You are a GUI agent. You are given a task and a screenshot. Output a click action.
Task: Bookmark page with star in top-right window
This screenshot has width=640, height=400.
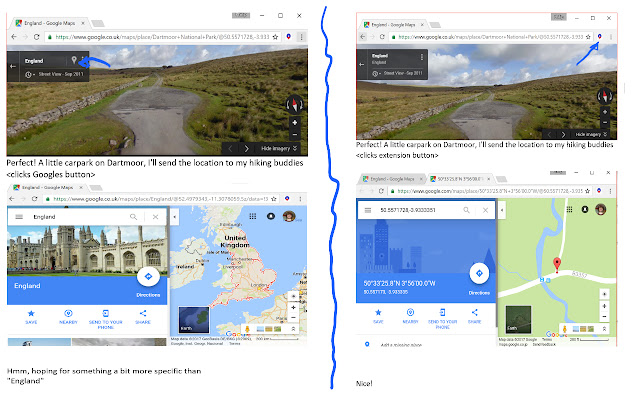(588, 36)
